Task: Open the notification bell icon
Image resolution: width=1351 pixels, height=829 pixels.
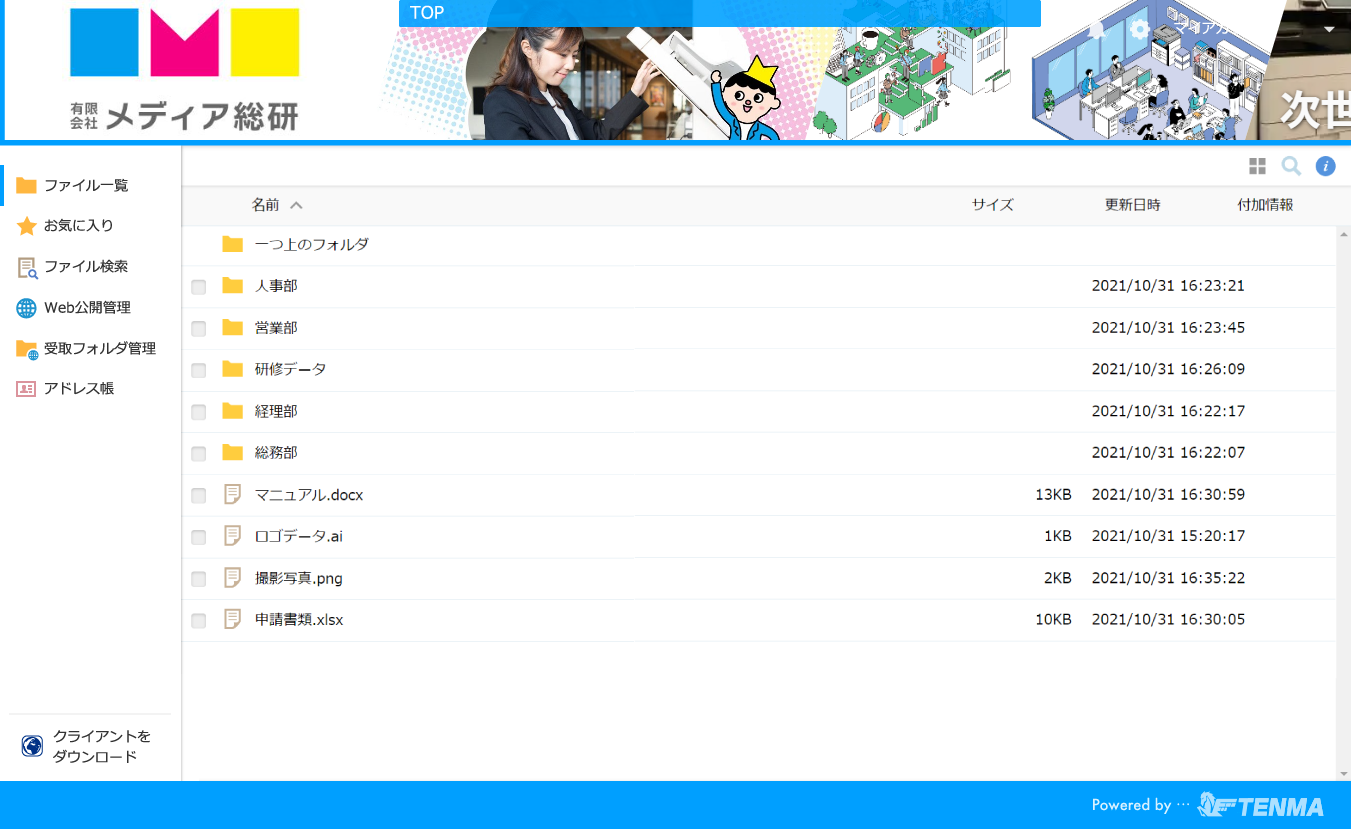Action: click(x=1097, y=29)
